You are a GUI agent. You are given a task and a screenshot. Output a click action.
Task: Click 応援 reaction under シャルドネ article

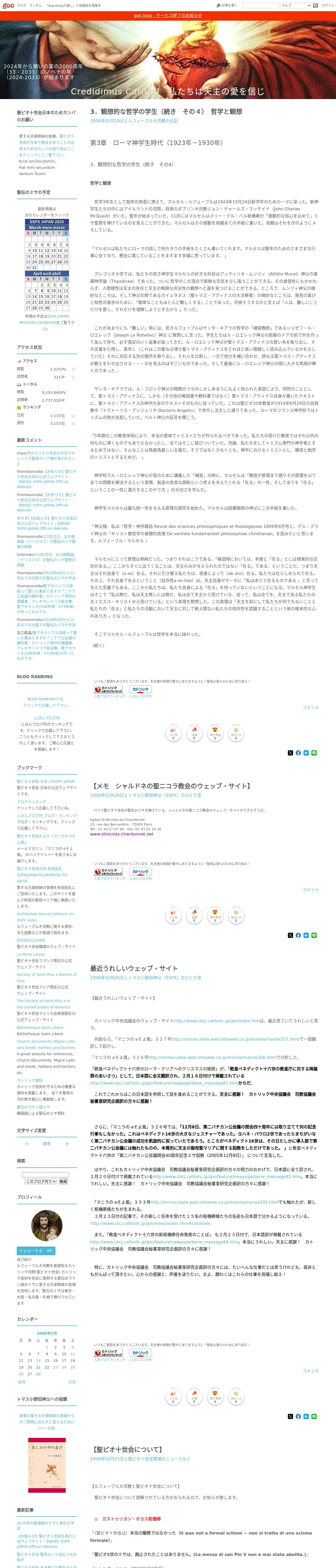(194, 915)
